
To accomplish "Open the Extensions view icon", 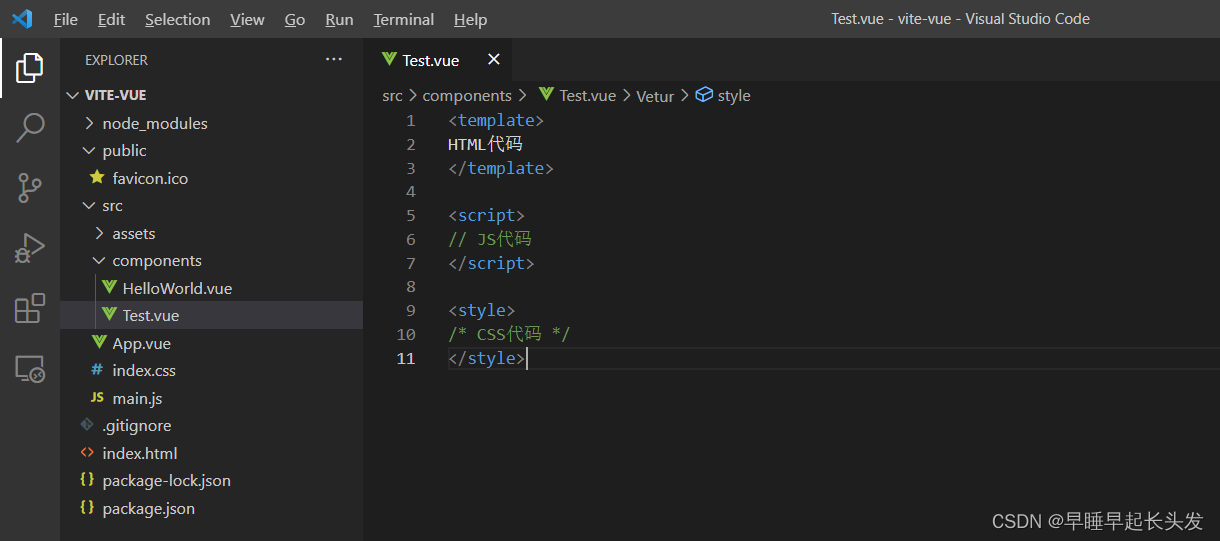I will click(30, 308).
